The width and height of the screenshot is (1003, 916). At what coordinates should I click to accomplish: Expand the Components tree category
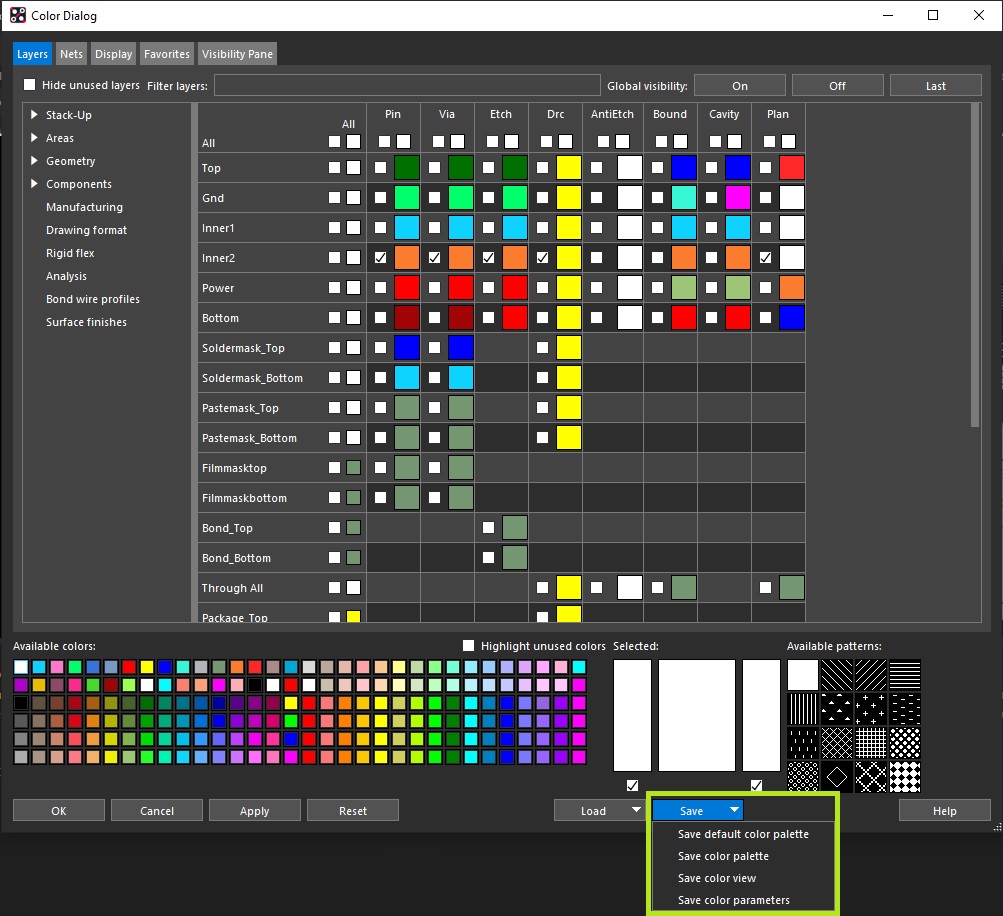tap(32, 183)
